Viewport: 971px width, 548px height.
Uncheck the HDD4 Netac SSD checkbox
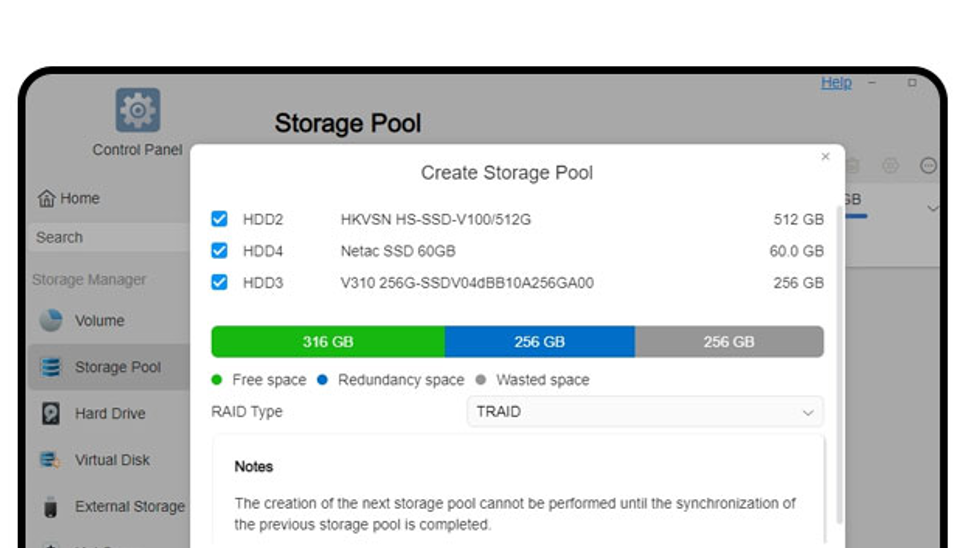pyautogui.click(x=219, y=250)
